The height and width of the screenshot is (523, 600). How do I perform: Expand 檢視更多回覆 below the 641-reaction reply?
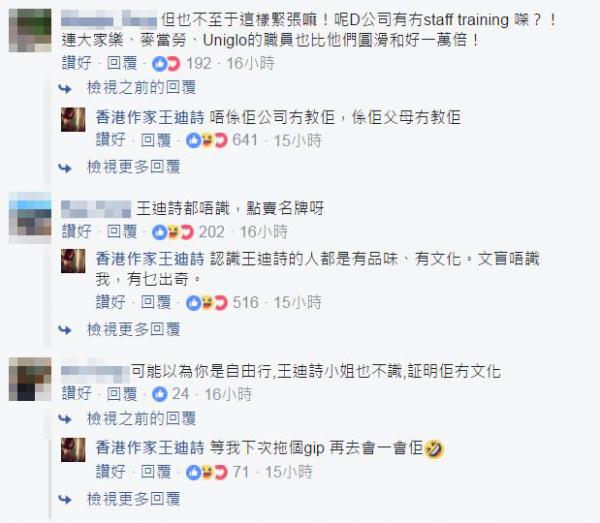pyautogui.click(x=134, y=167)
